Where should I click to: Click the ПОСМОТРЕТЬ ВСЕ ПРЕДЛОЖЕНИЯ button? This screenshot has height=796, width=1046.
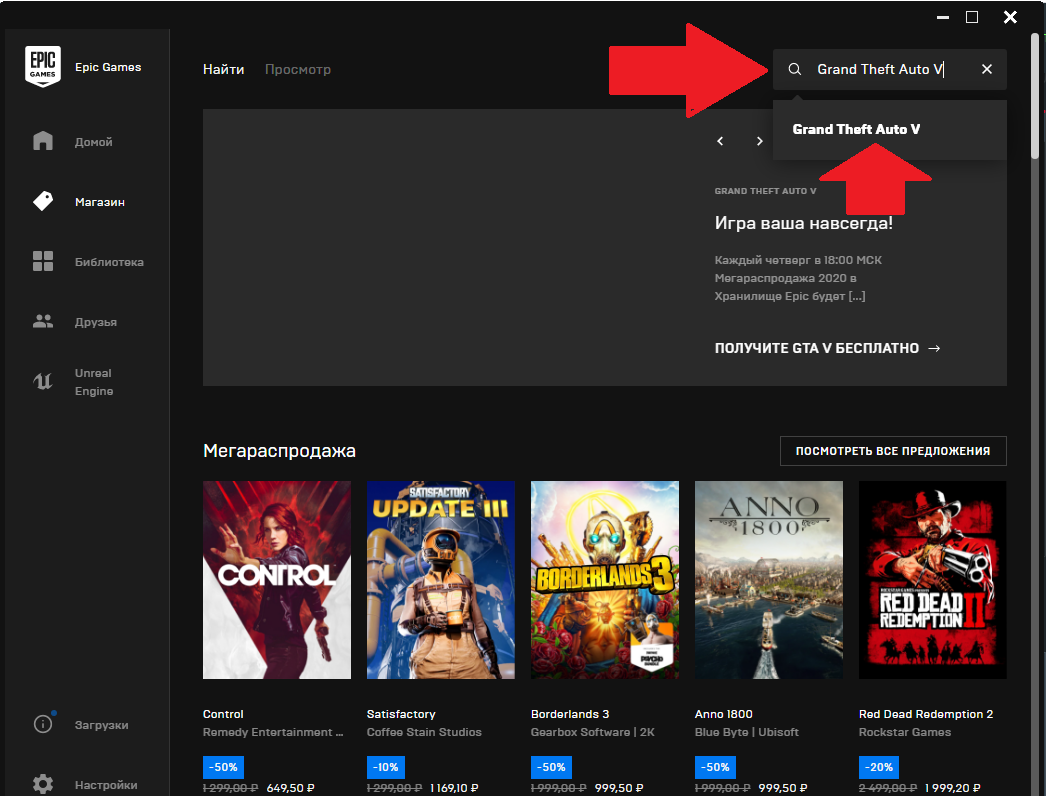[893, 451]
